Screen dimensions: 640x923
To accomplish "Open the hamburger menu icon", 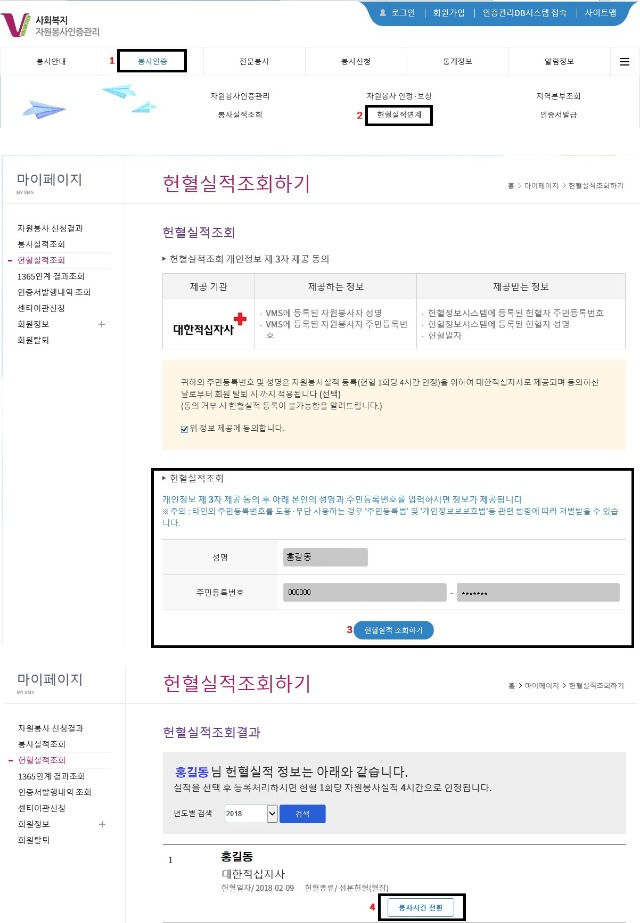I will (x=625, y=62).
